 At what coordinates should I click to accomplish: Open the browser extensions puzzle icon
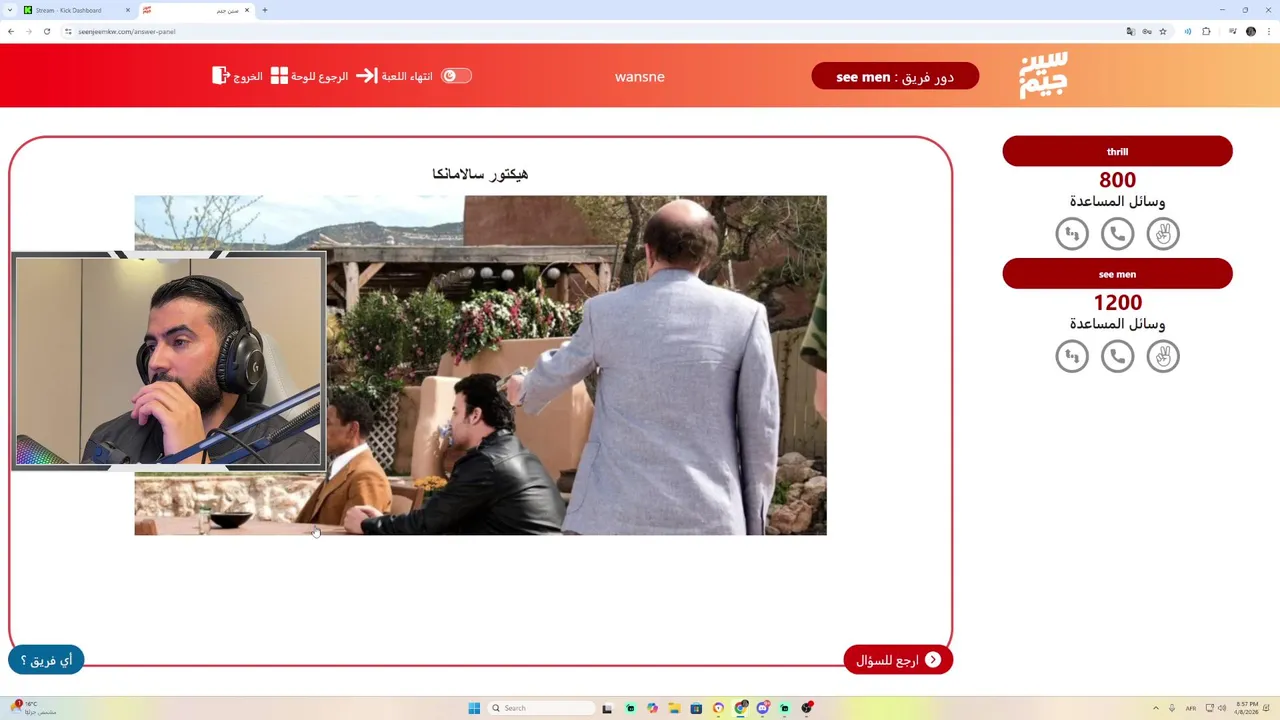[x=1206, y=31]
